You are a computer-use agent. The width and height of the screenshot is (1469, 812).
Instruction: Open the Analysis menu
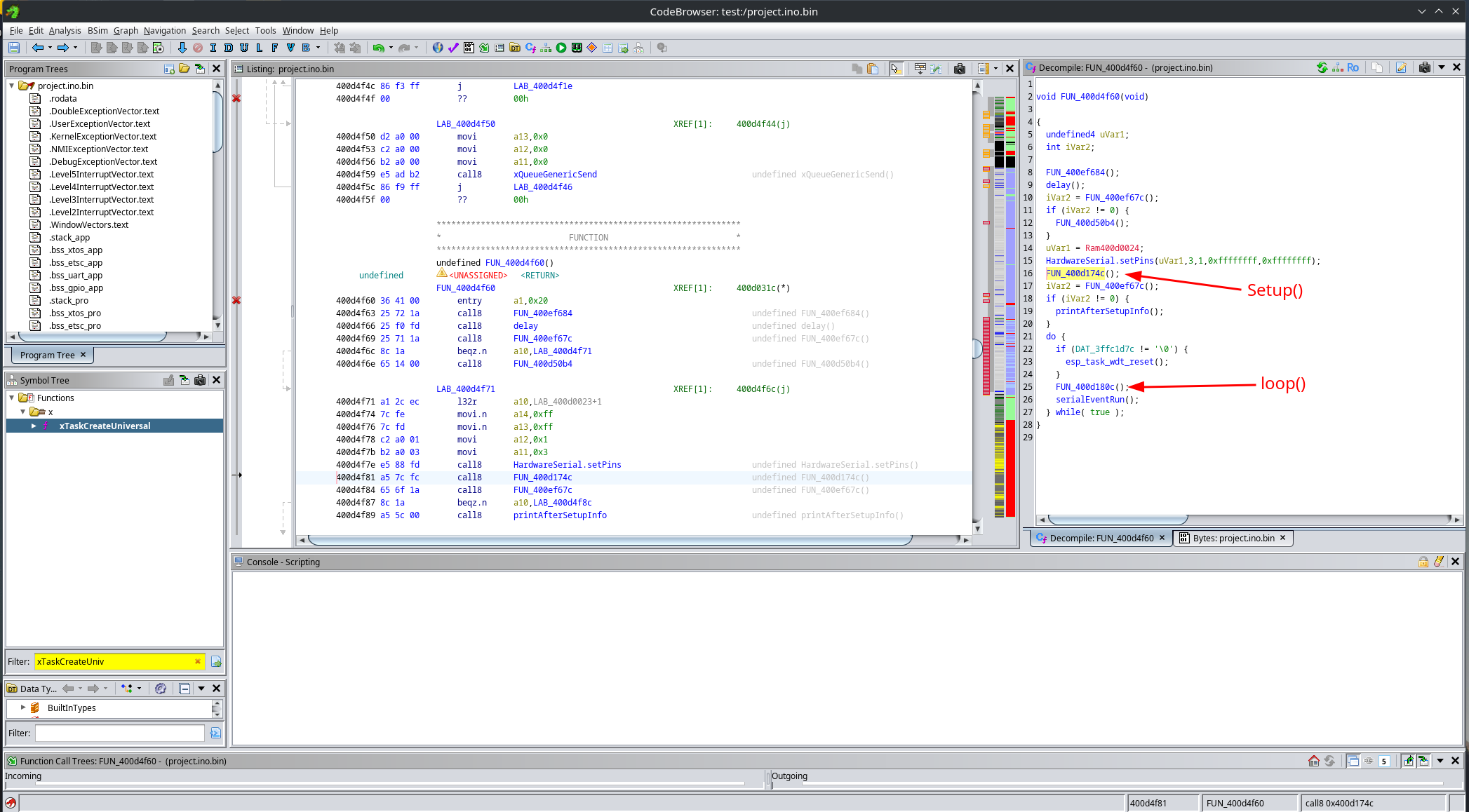click(65, 30)
